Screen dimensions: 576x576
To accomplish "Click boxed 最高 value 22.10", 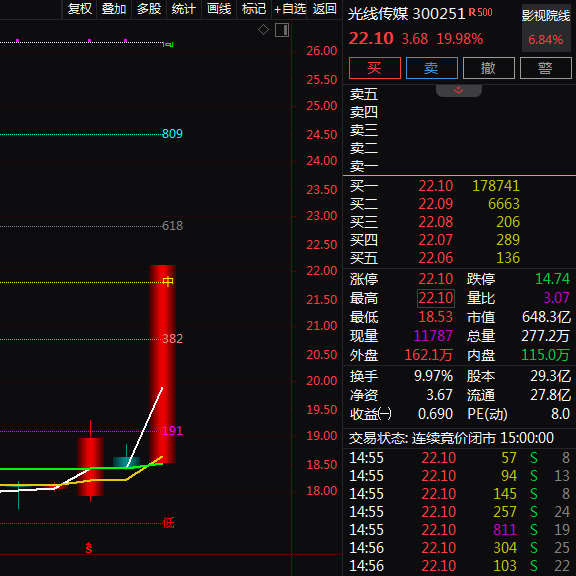I will [436, 298].
